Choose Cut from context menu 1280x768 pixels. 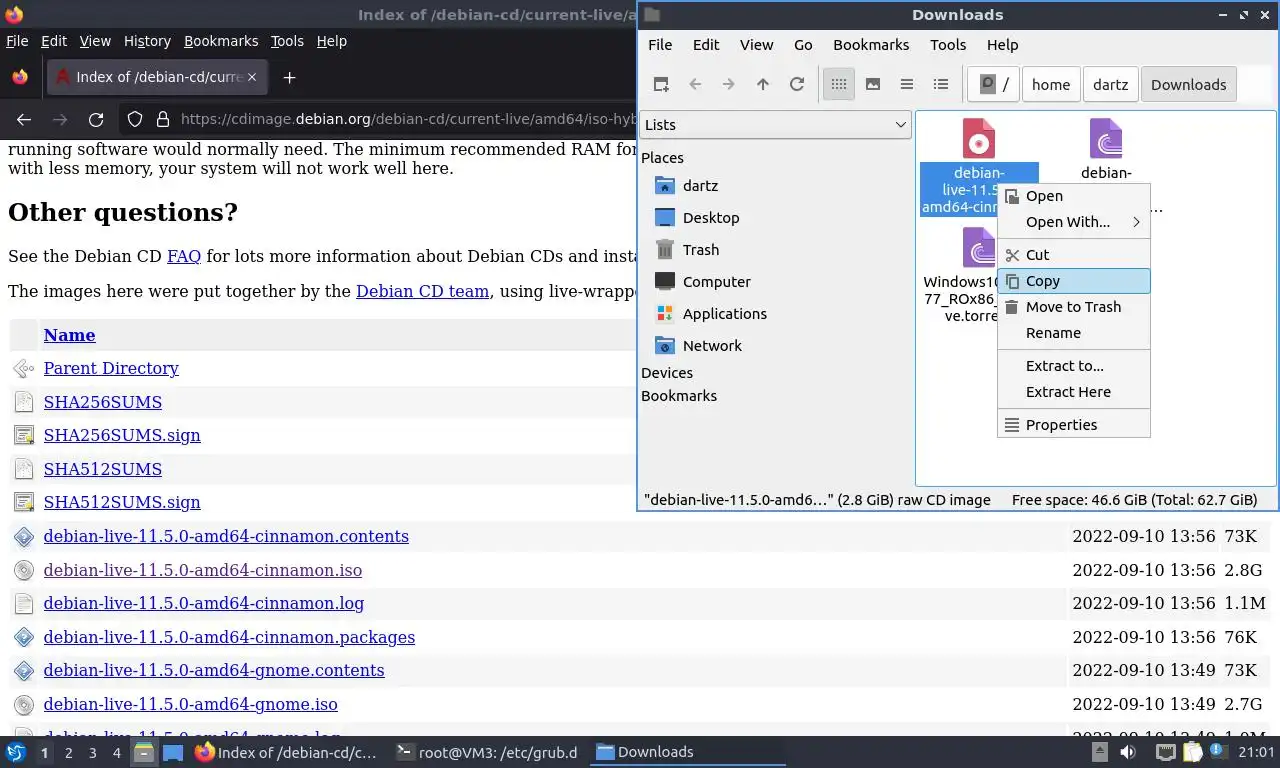tap(1074, 255)
